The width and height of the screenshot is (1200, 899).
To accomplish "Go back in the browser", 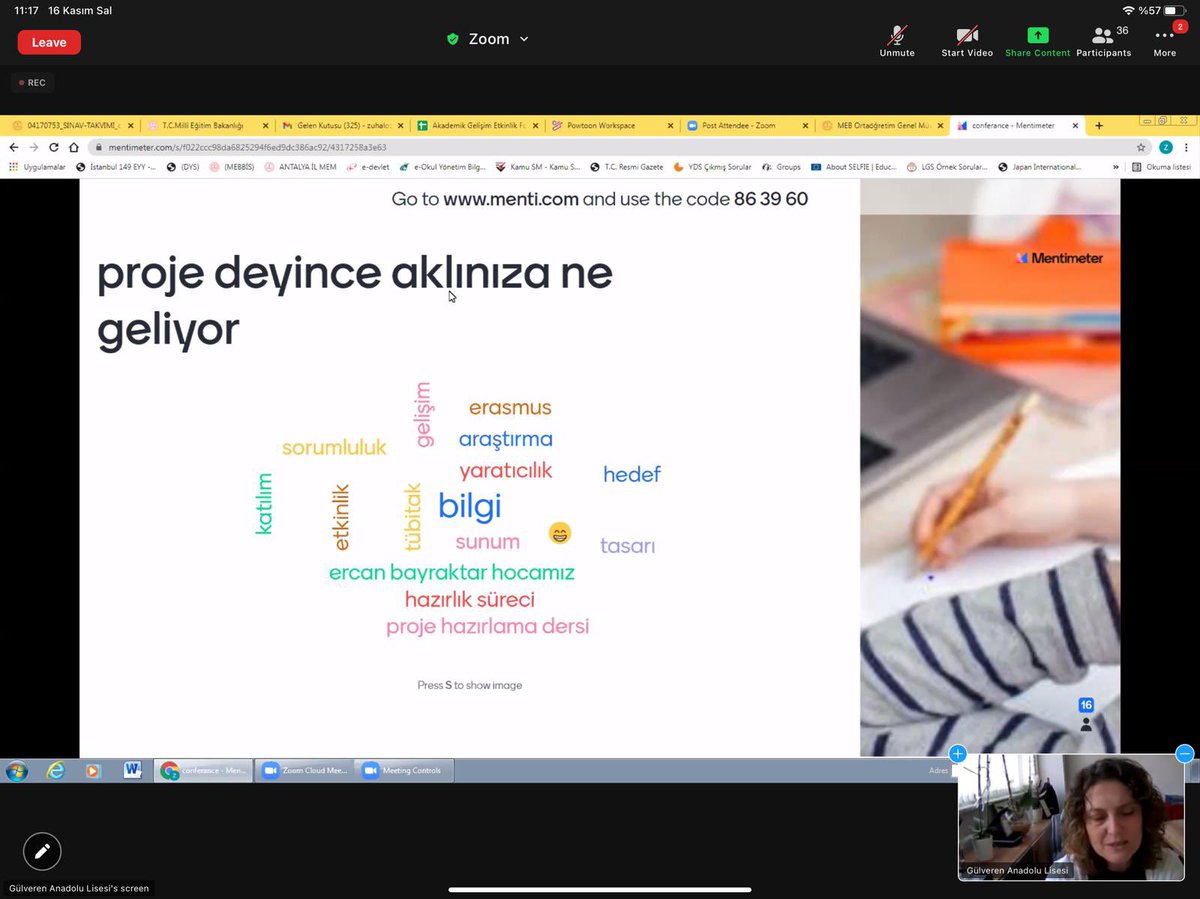I will pos(14,147).
